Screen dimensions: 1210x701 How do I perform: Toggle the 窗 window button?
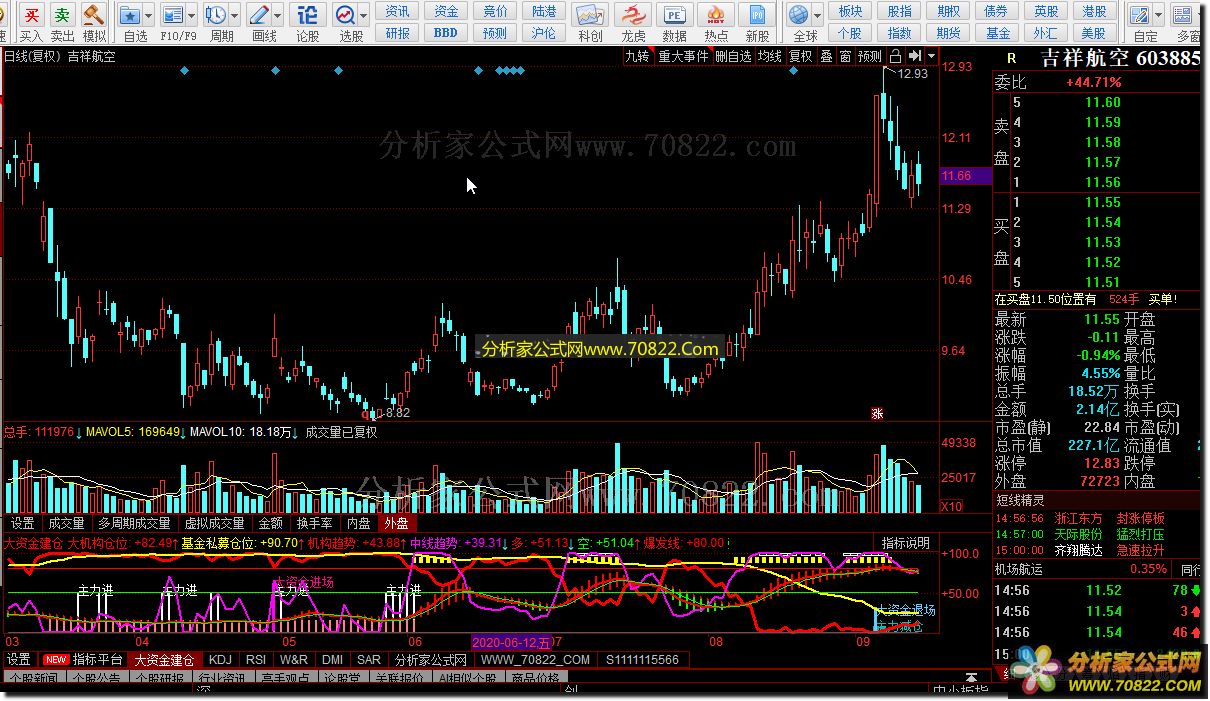[846, 56]
